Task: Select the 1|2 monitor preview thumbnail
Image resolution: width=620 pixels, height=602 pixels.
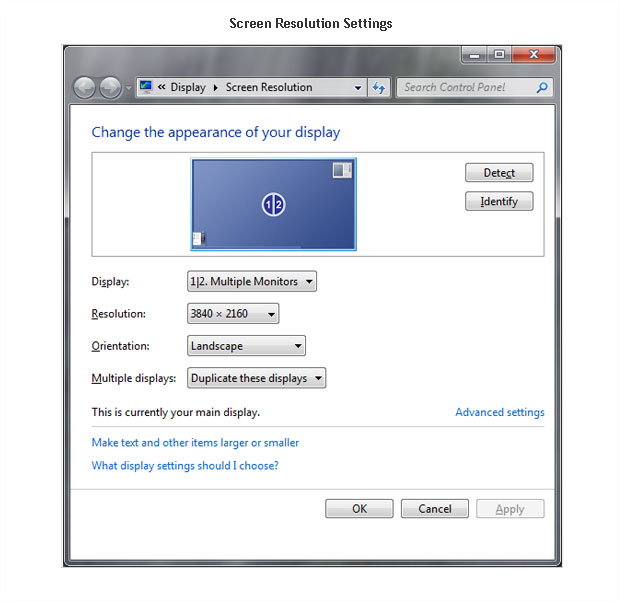Action: (x=273, y=204)
